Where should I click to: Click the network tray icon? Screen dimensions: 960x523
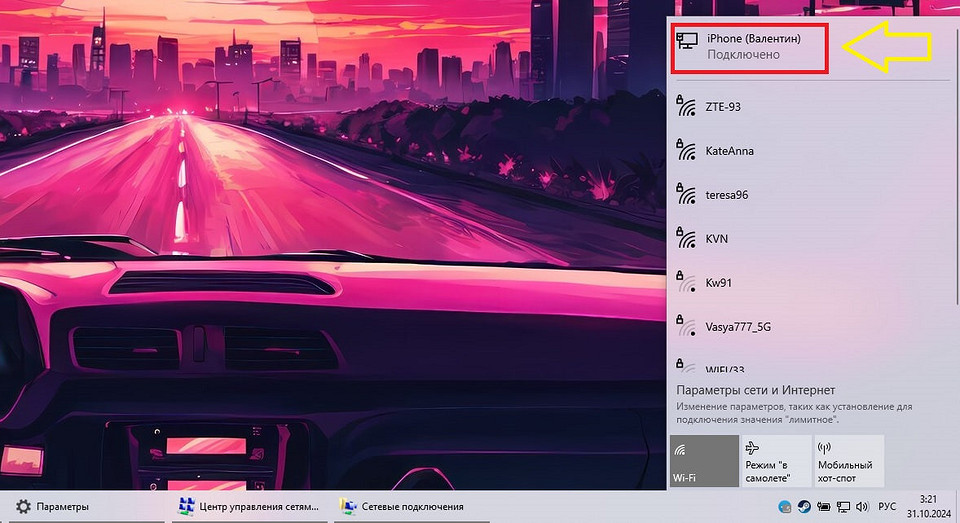843,507
